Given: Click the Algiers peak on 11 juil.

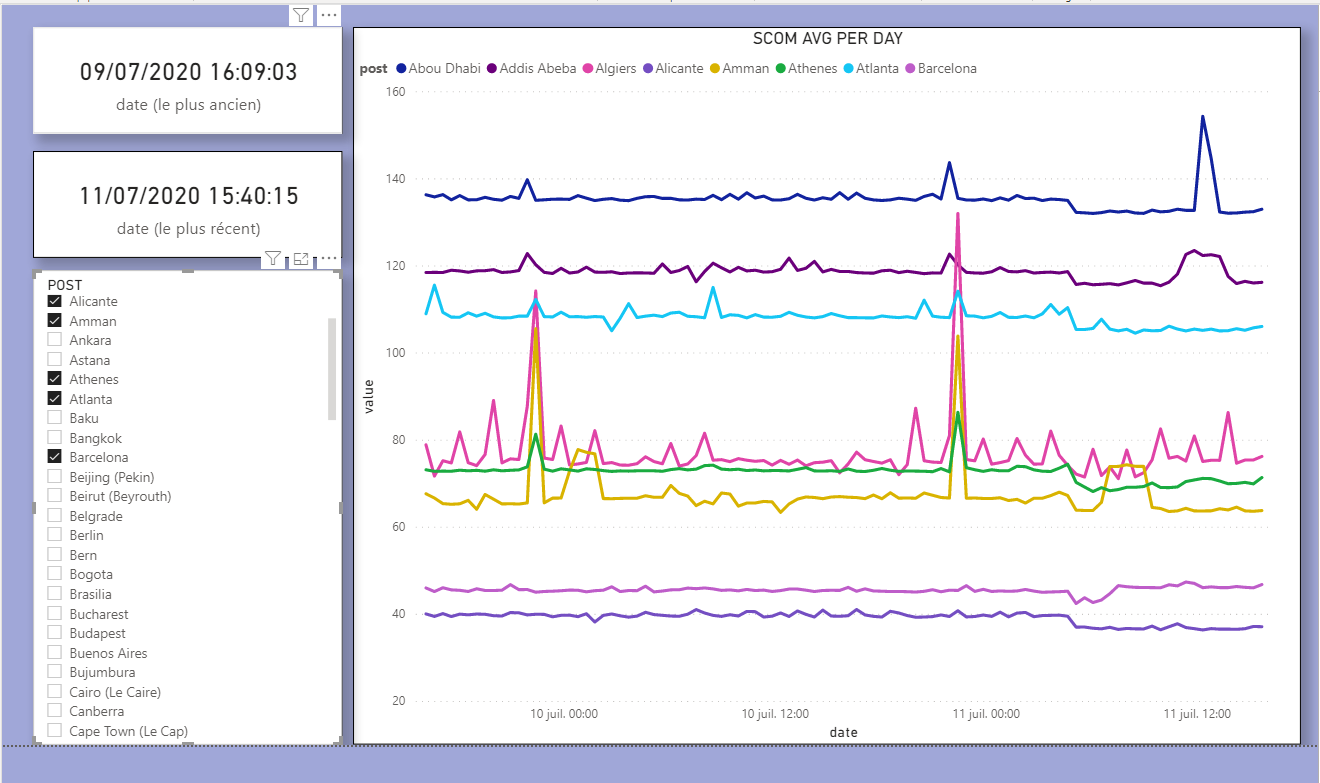Looking at the screenshot, I should point(958,214).
